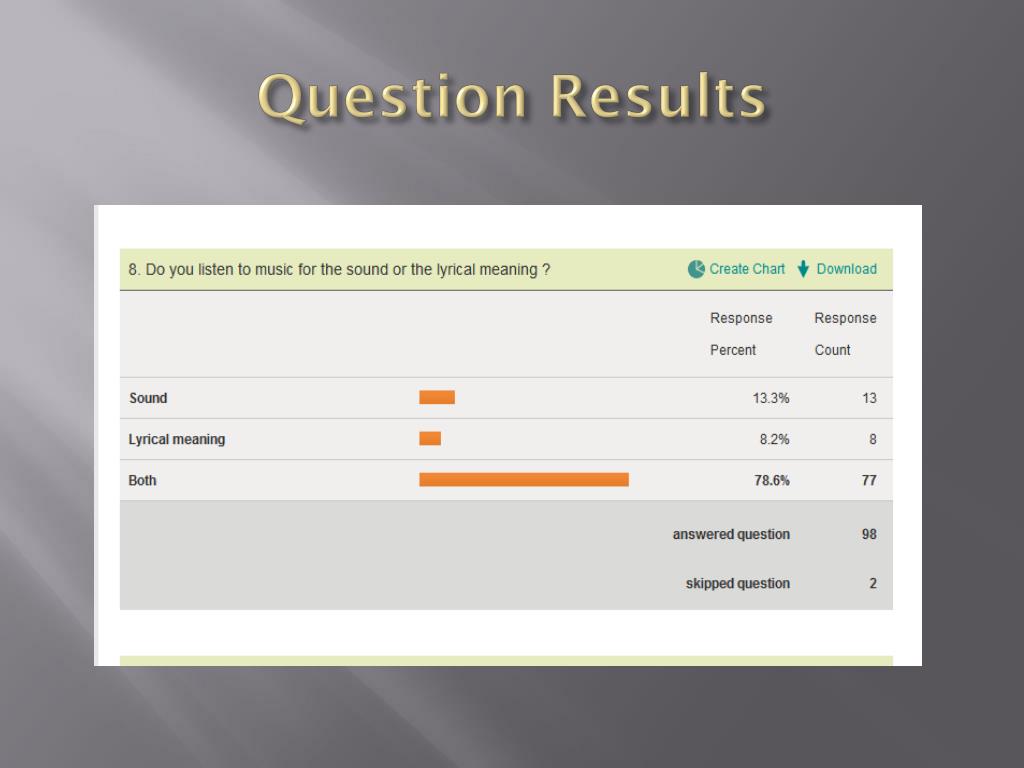
Task: Click the Lyrical meaning response count 8
Action: [x=872, y=440]
